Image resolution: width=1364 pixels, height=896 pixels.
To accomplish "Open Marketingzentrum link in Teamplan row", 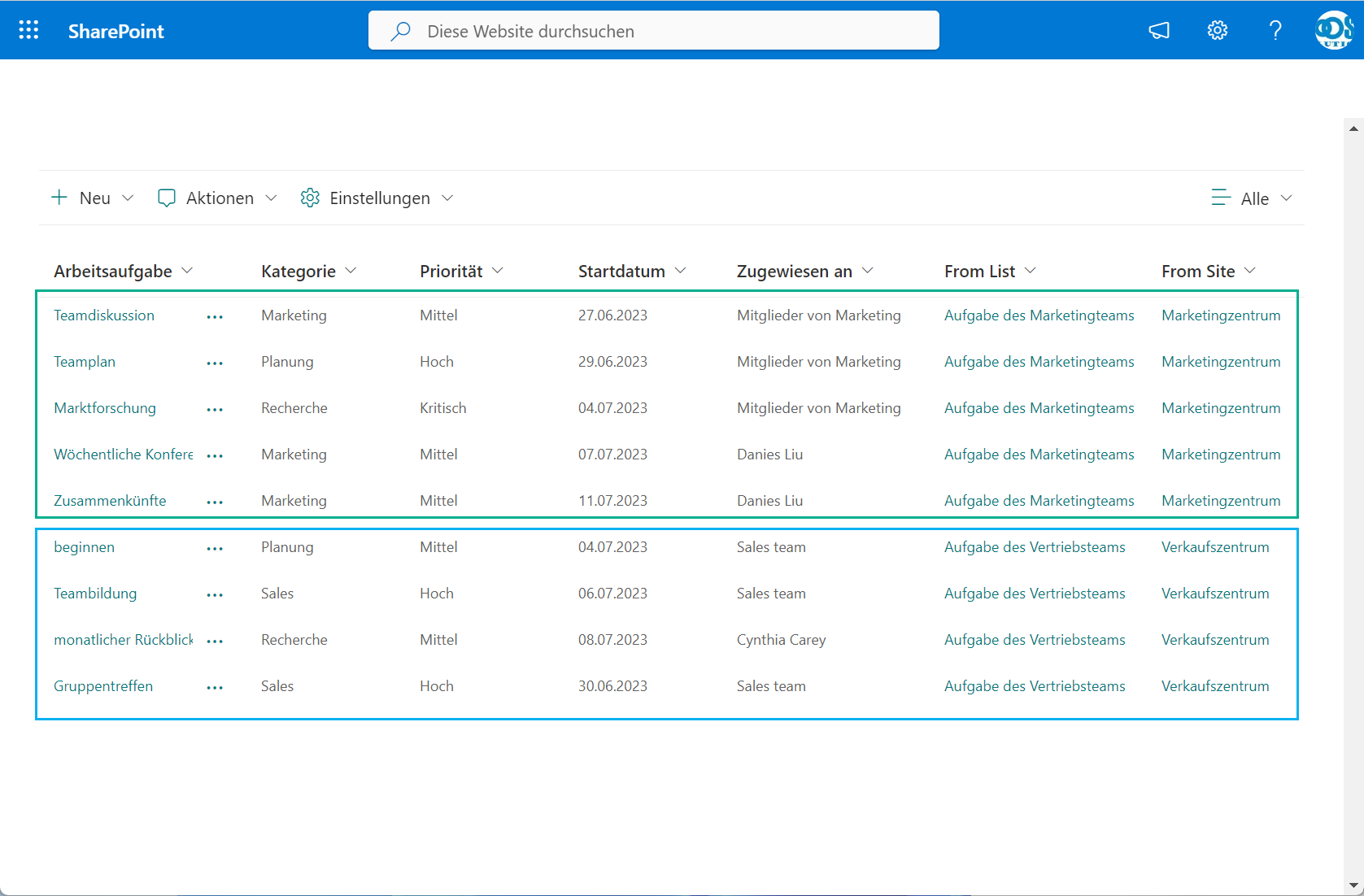I will (x=1221, y=362).
